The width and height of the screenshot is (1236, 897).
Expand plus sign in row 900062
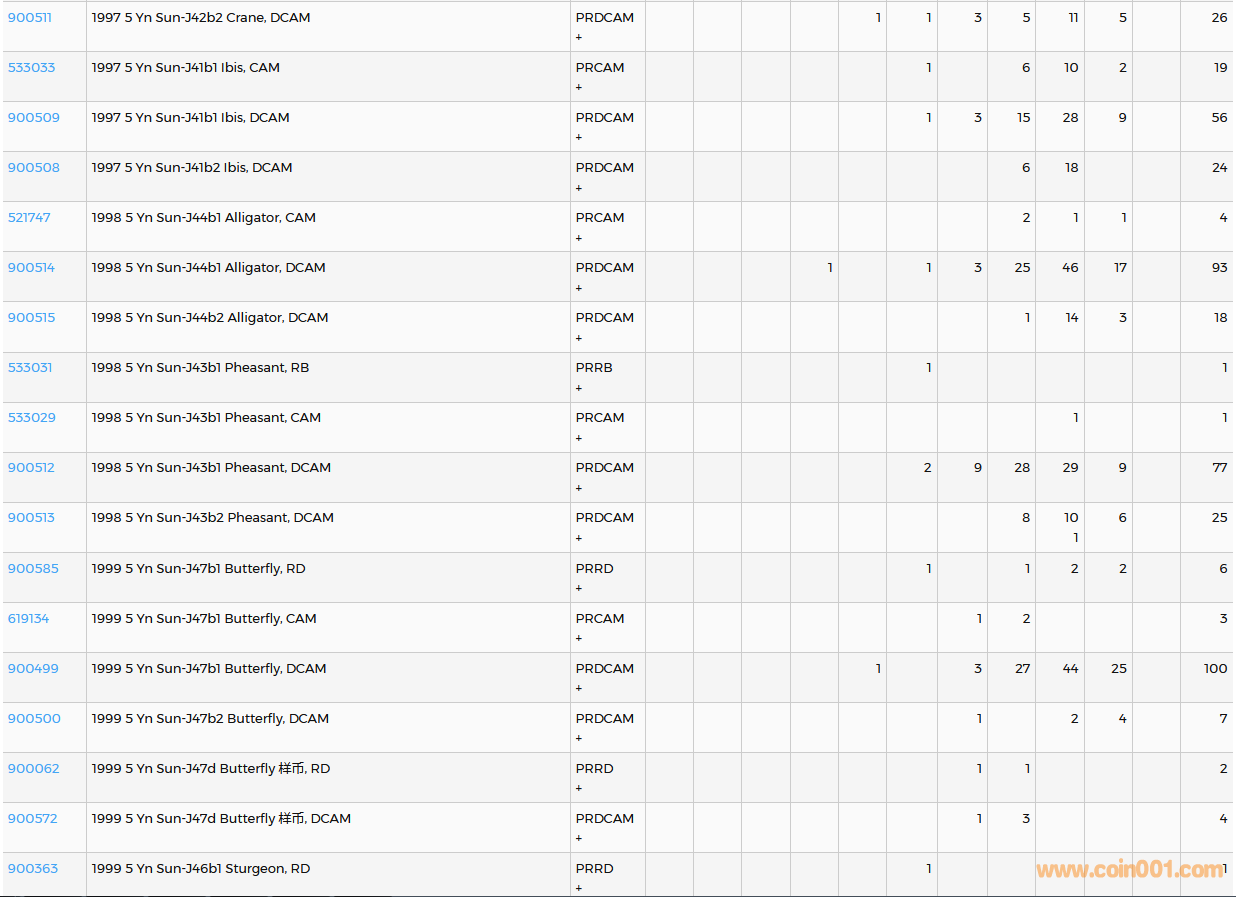(x=579, y=788)
